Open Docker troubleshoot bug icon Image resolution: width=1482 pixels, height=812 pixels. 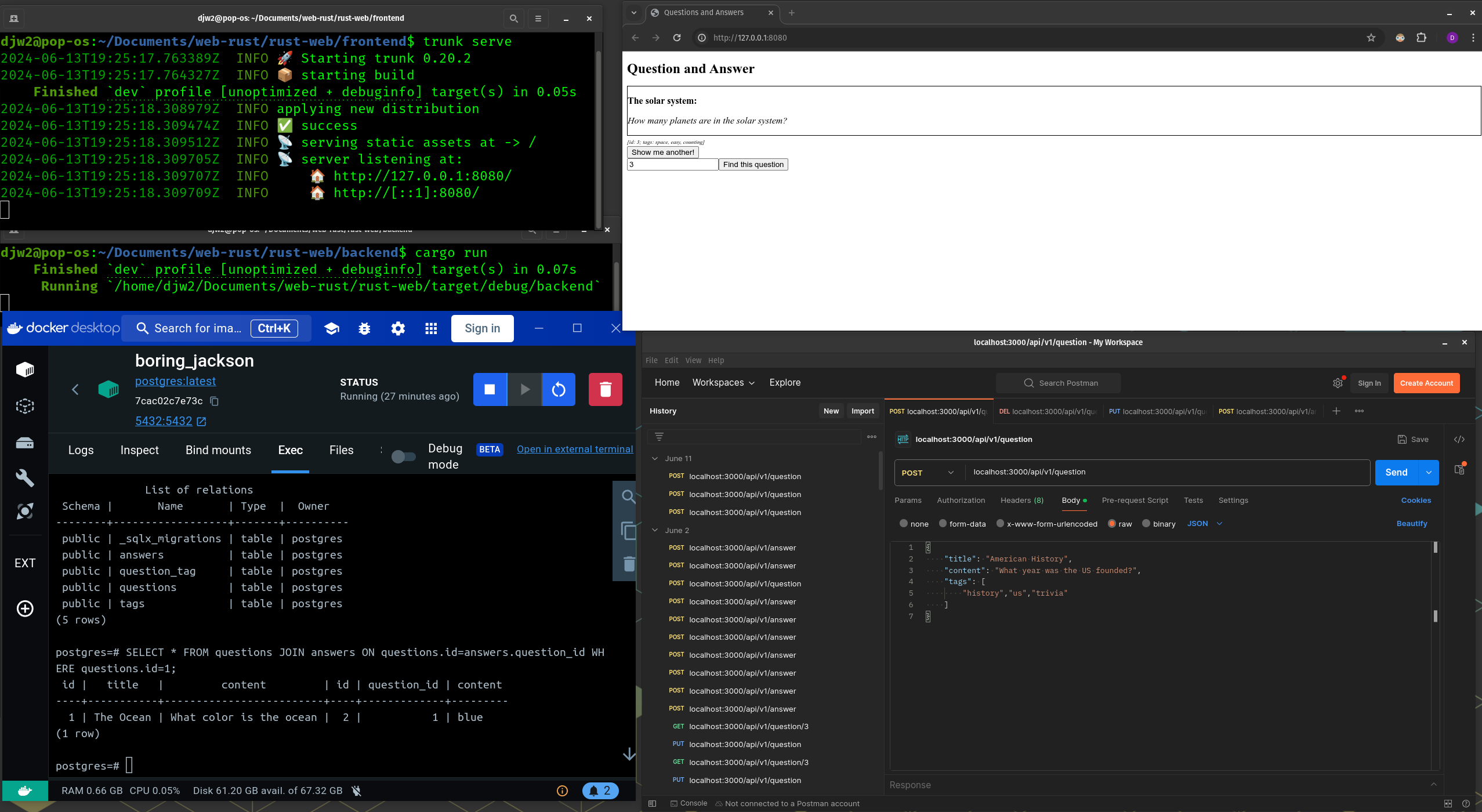pyautogui.click(x=364, y=329)
